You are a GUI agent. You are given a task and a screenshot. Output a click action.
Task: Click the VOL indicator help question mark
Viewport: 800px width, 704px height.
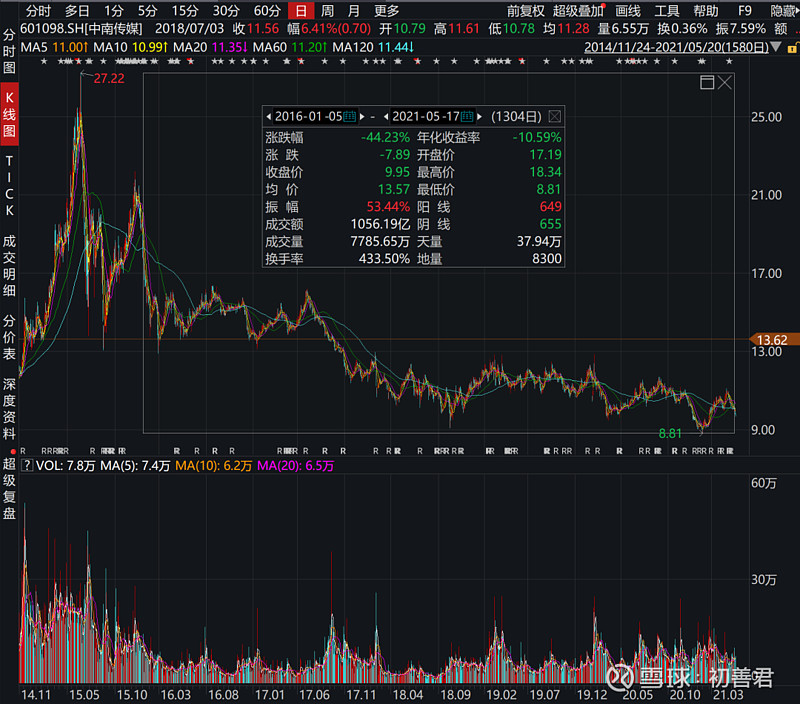[27, 465]
